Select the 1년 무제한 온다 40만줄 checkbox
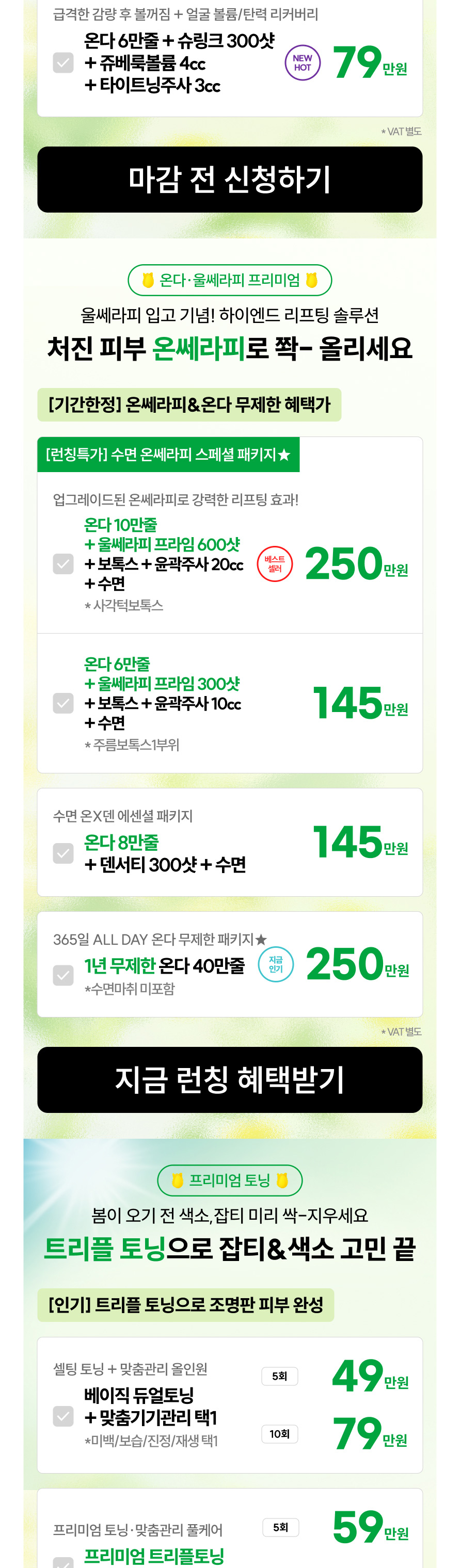The height and width of the screenshot is (1568, 460). coord(64,975)
